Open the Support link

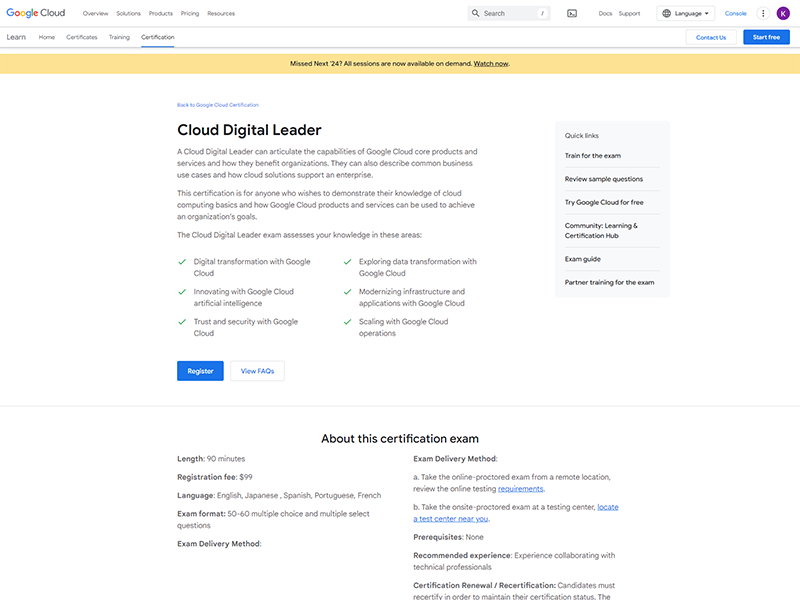(629, 13)
